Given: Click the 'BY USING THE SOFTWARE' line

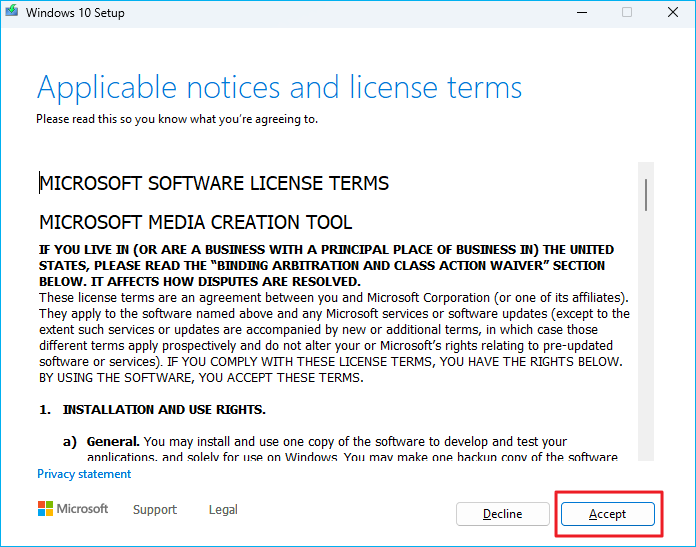Looking at the screenshot, I should coord(201,377).
